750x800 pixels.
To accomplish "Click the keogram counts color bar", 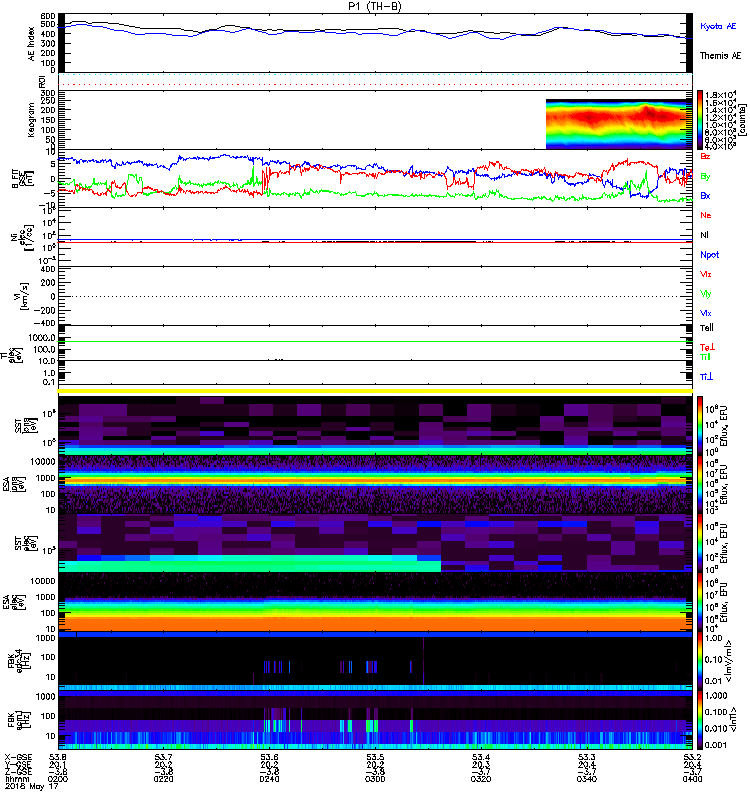I will [x=699, y=120].
